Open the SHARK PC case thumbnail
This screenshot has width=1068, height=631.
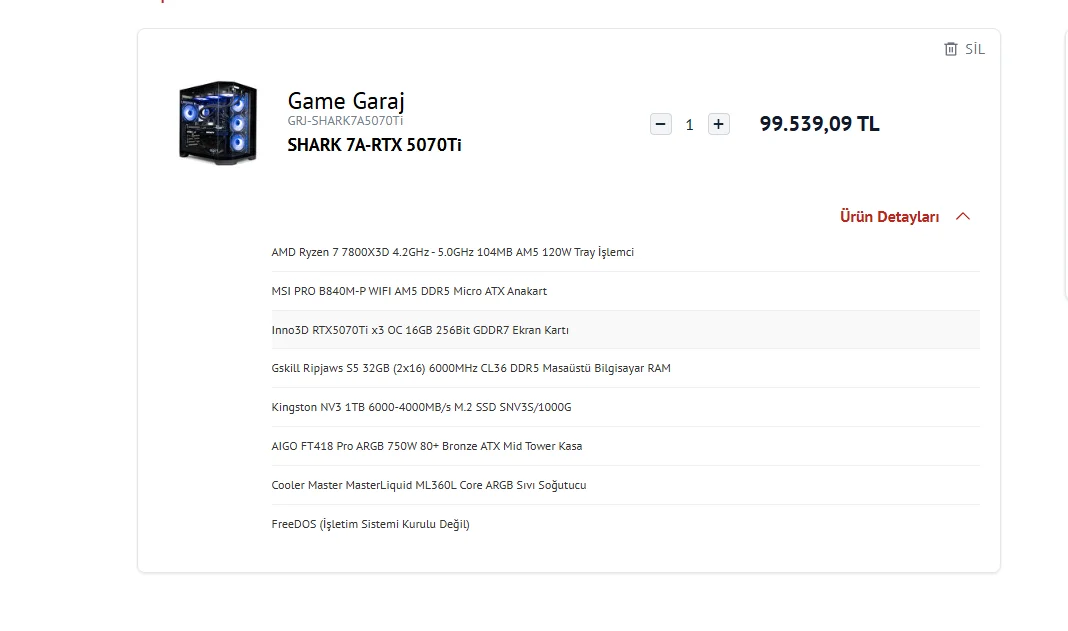coord(218,123)
